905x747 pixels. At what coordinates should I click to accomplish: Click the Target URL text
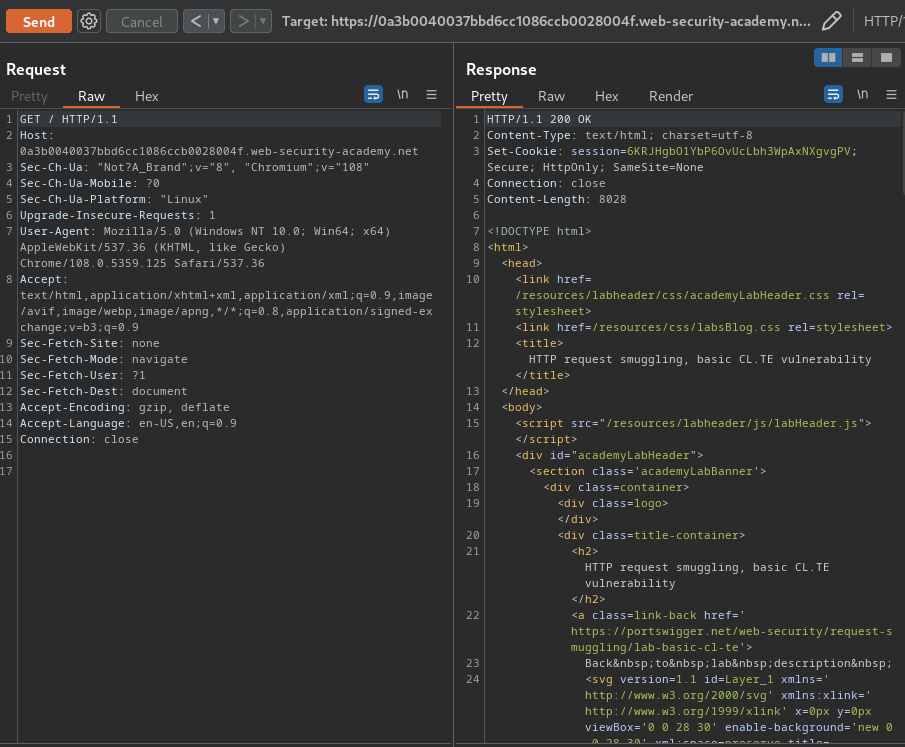546,21
